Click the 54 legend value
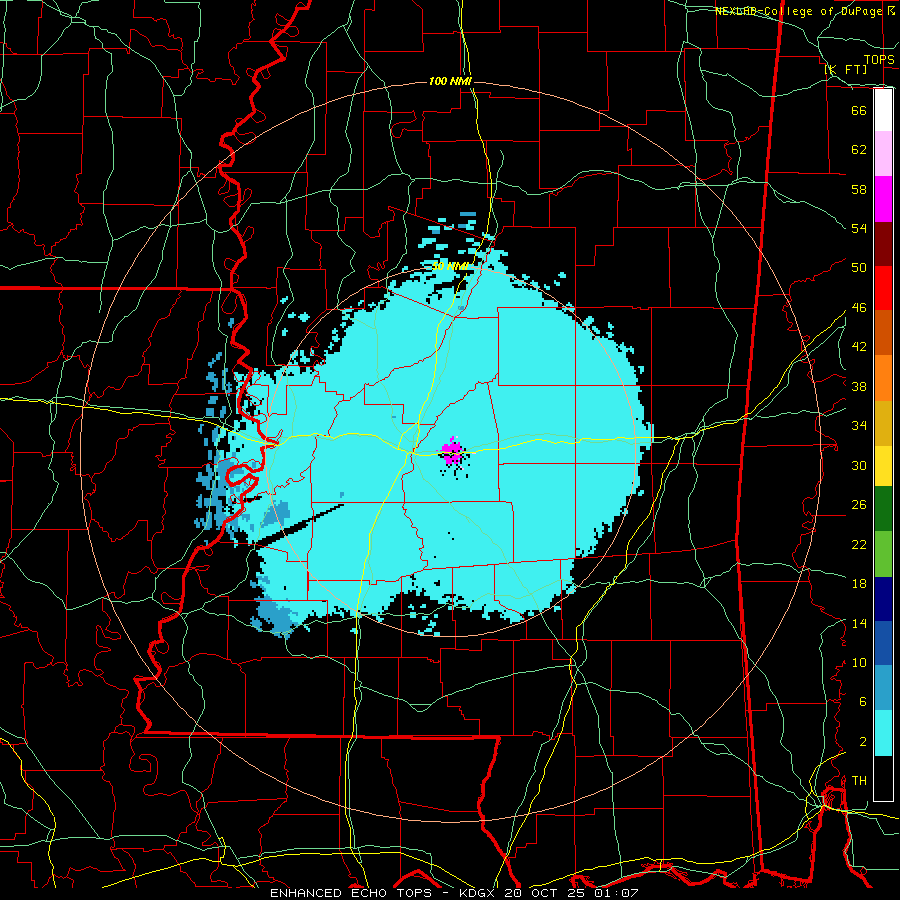The image size is (900, 900). [859, 228]
